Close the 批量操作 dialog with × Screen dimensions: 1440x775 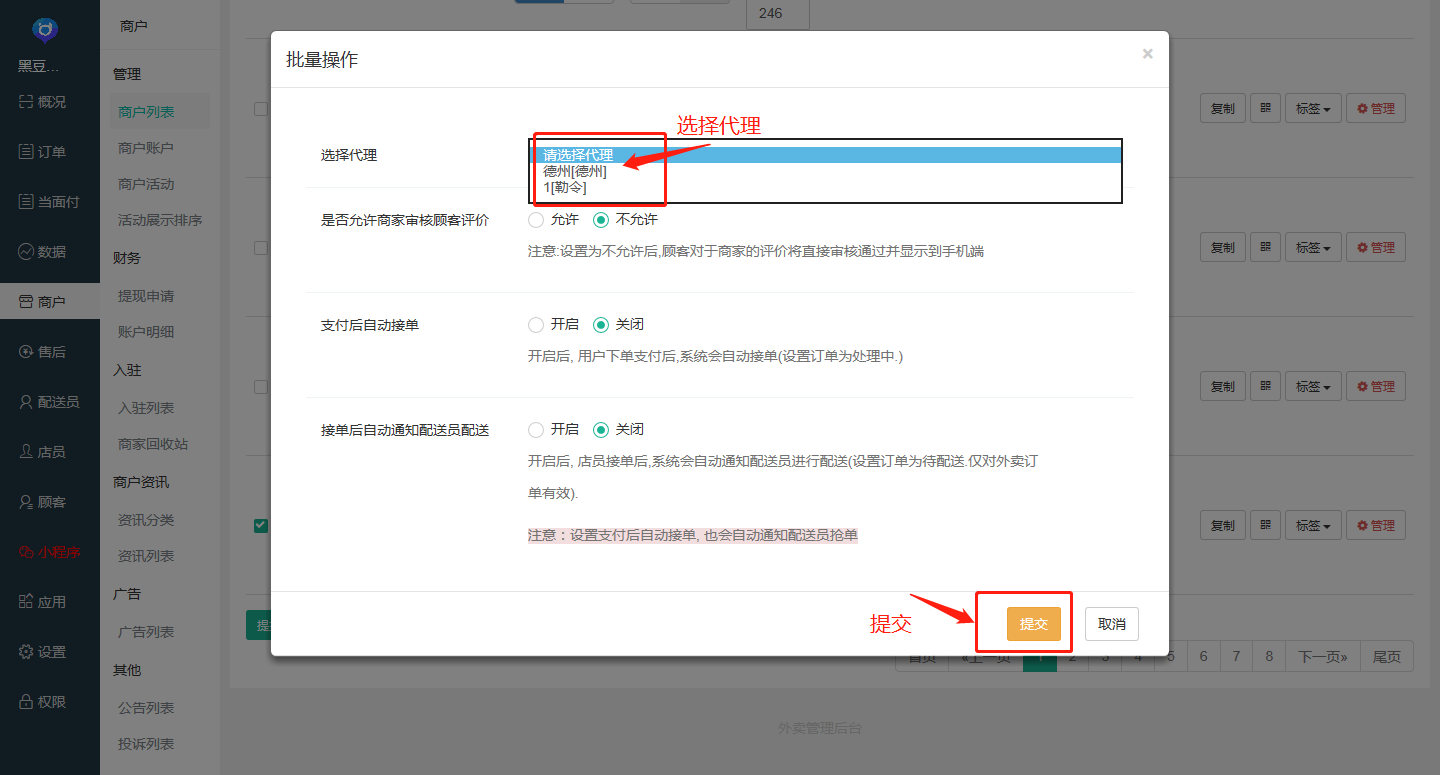click(1147, 54)
